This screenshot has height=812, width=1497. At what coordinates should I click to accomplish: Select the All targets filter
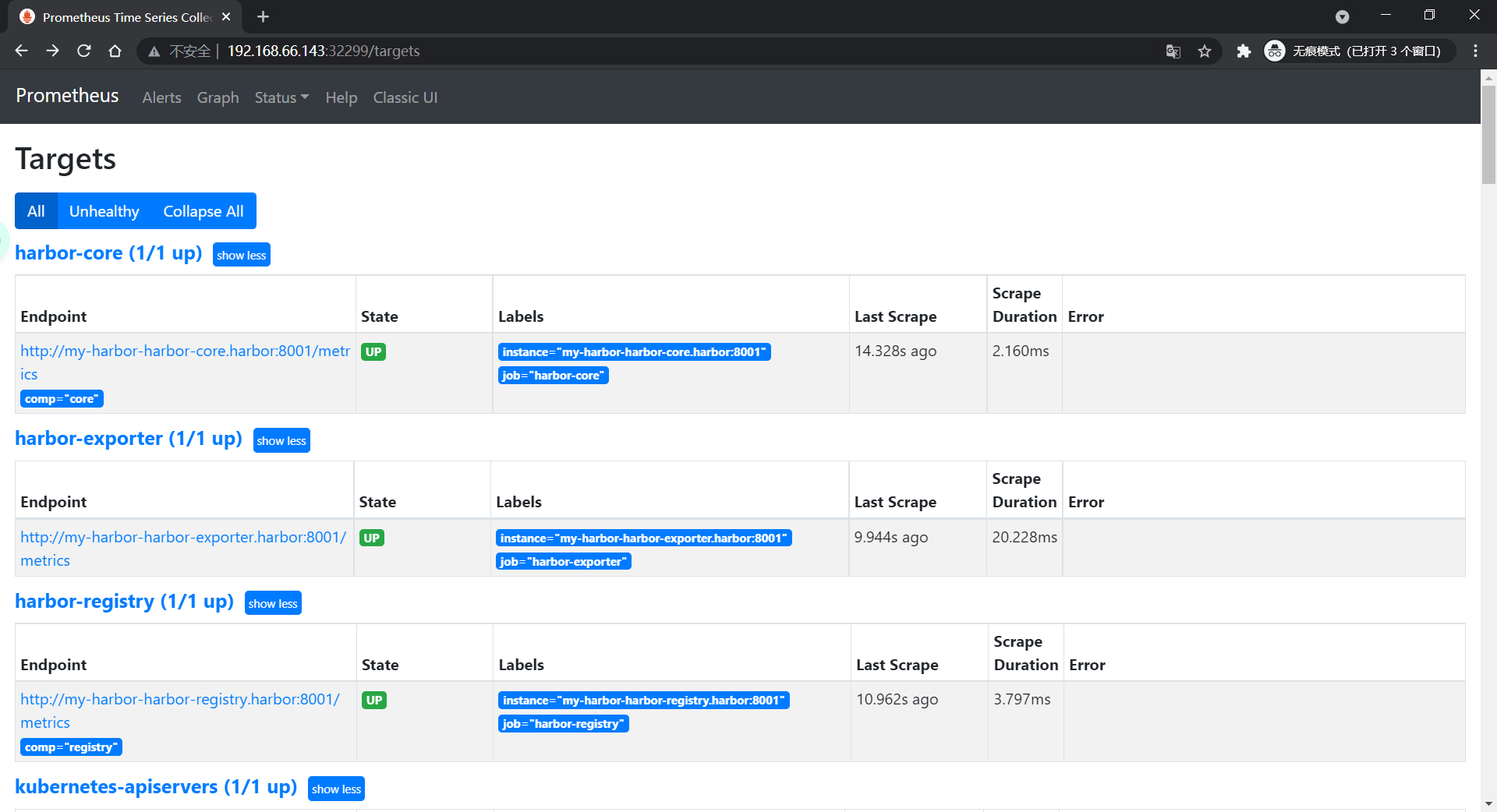click(x=36, y=211)
